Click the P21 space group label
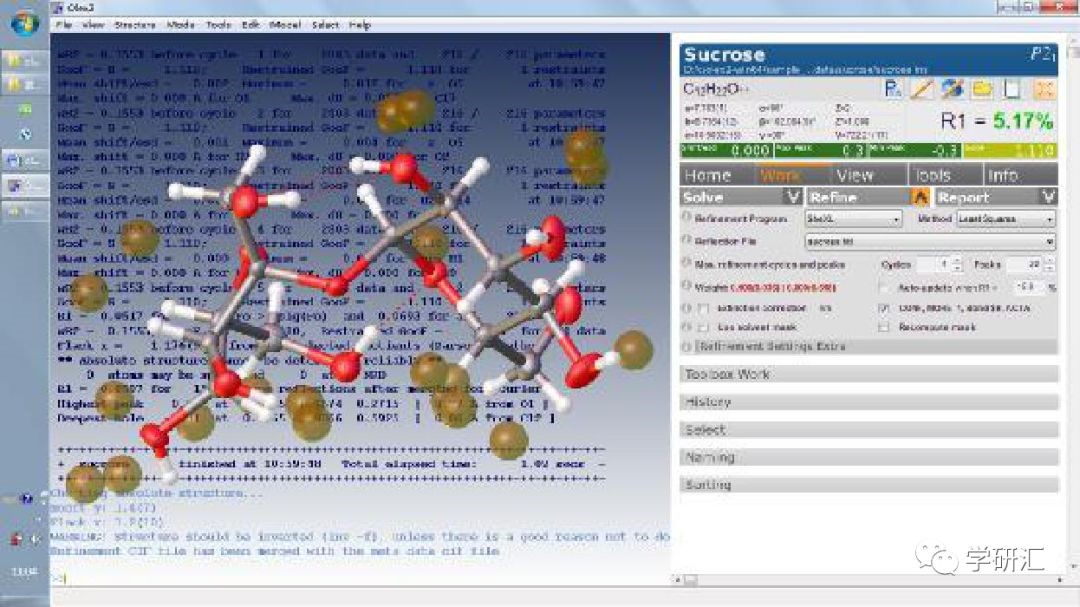The height and width of the screenshot is (607, 1080). click(x=1042, y=54)
